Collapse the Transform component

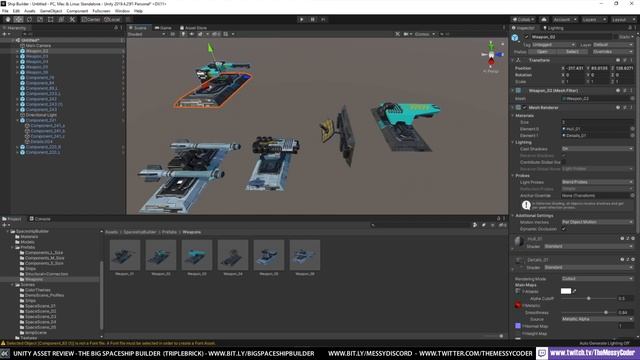(513, 60)
